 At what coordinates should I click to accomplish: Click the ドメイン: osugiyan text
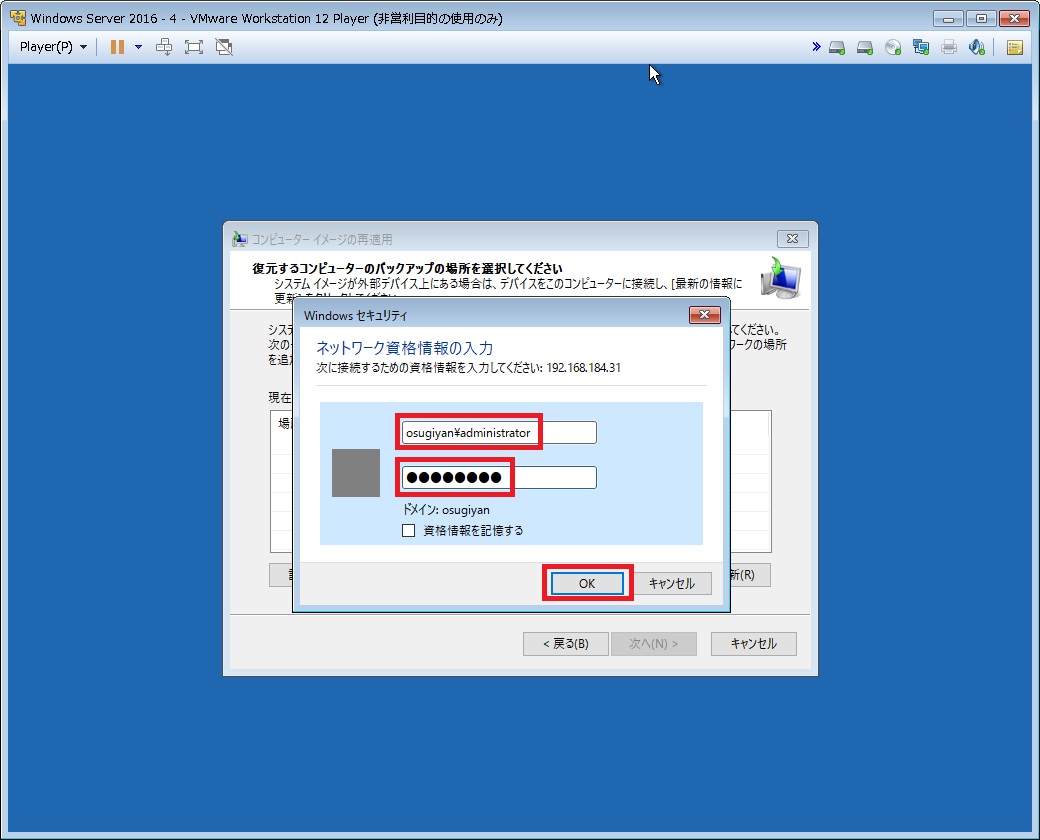click(x=446, y=510)
